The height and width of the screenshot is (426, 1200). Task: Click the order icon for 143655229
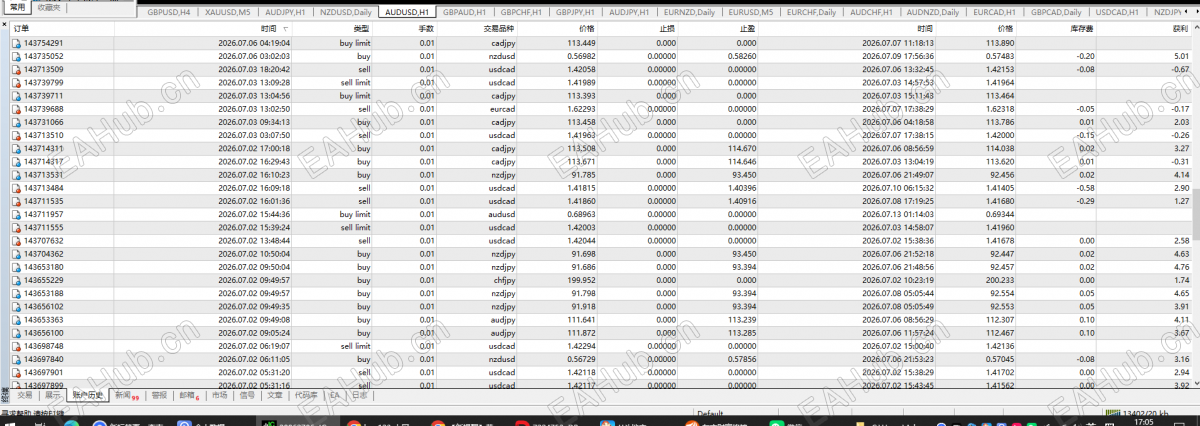click(16, 280)
